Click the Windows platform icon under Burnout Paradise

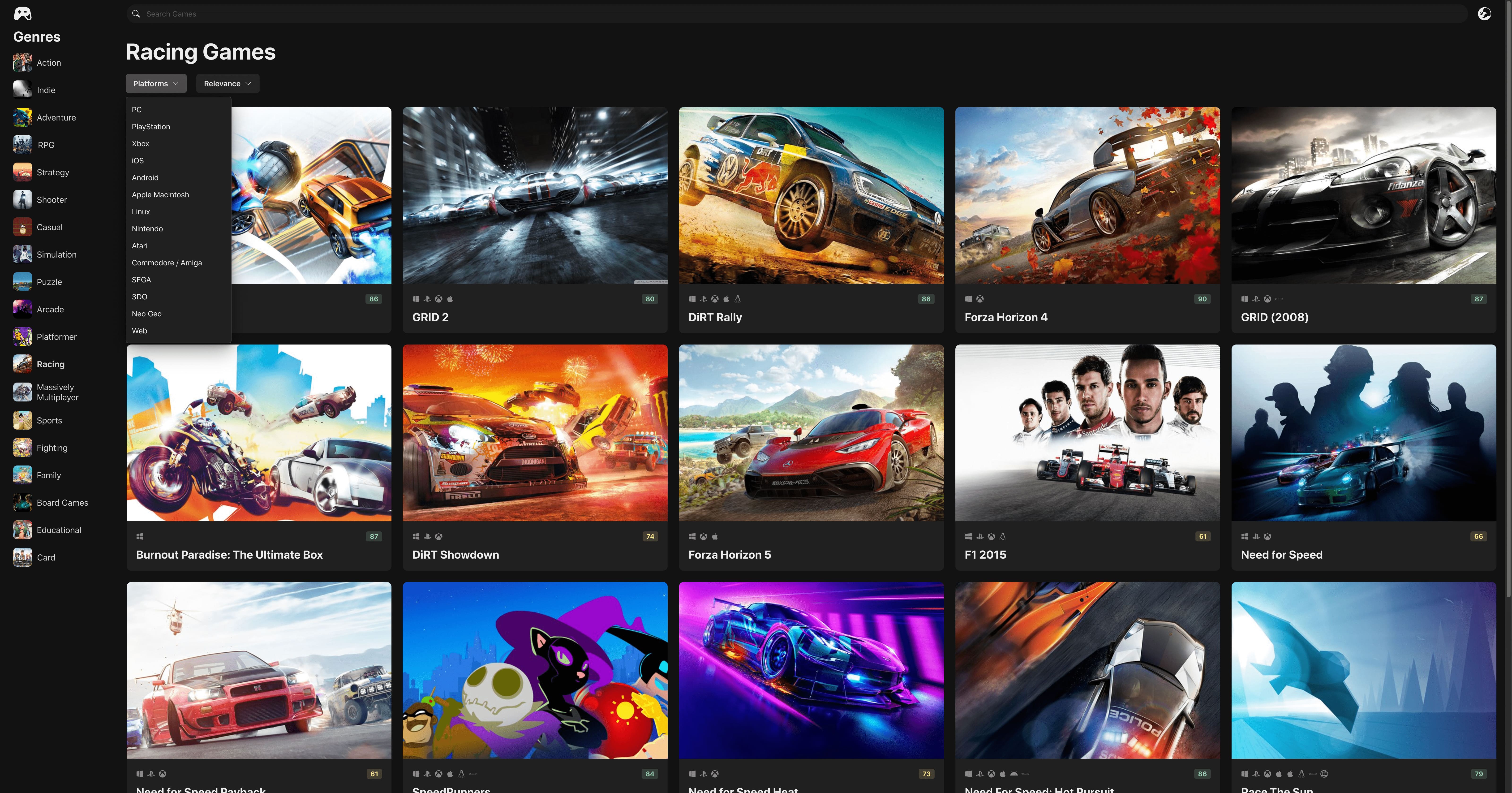[x=140, y=536]
